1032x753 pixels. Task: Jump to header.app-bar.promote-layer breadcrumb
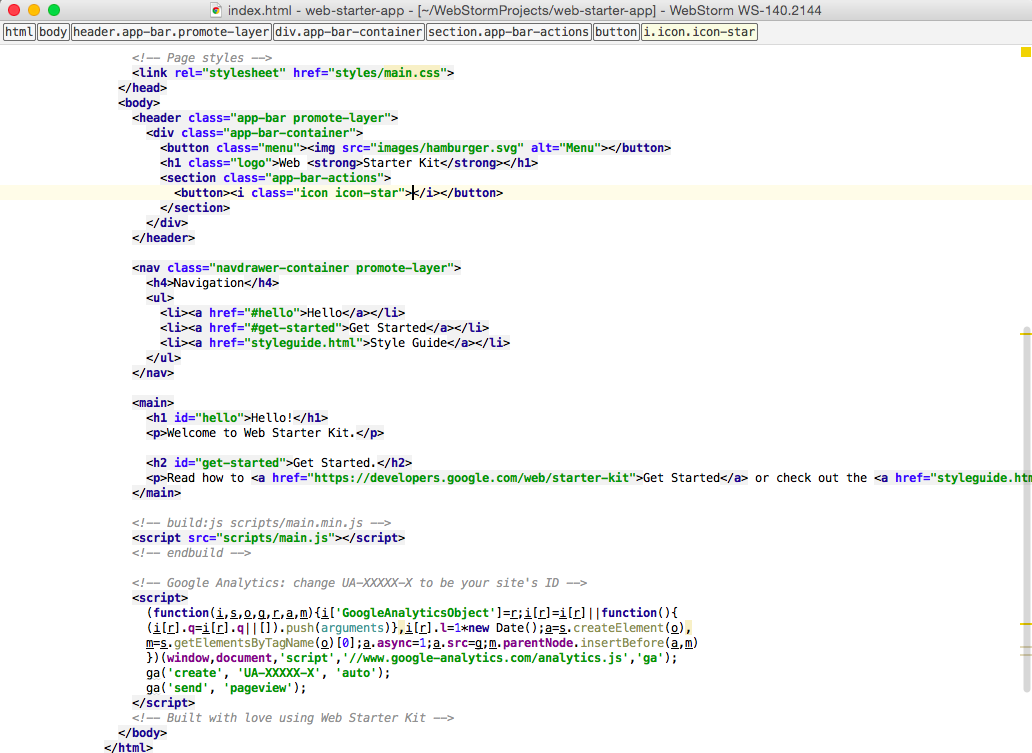click(171, 32)
